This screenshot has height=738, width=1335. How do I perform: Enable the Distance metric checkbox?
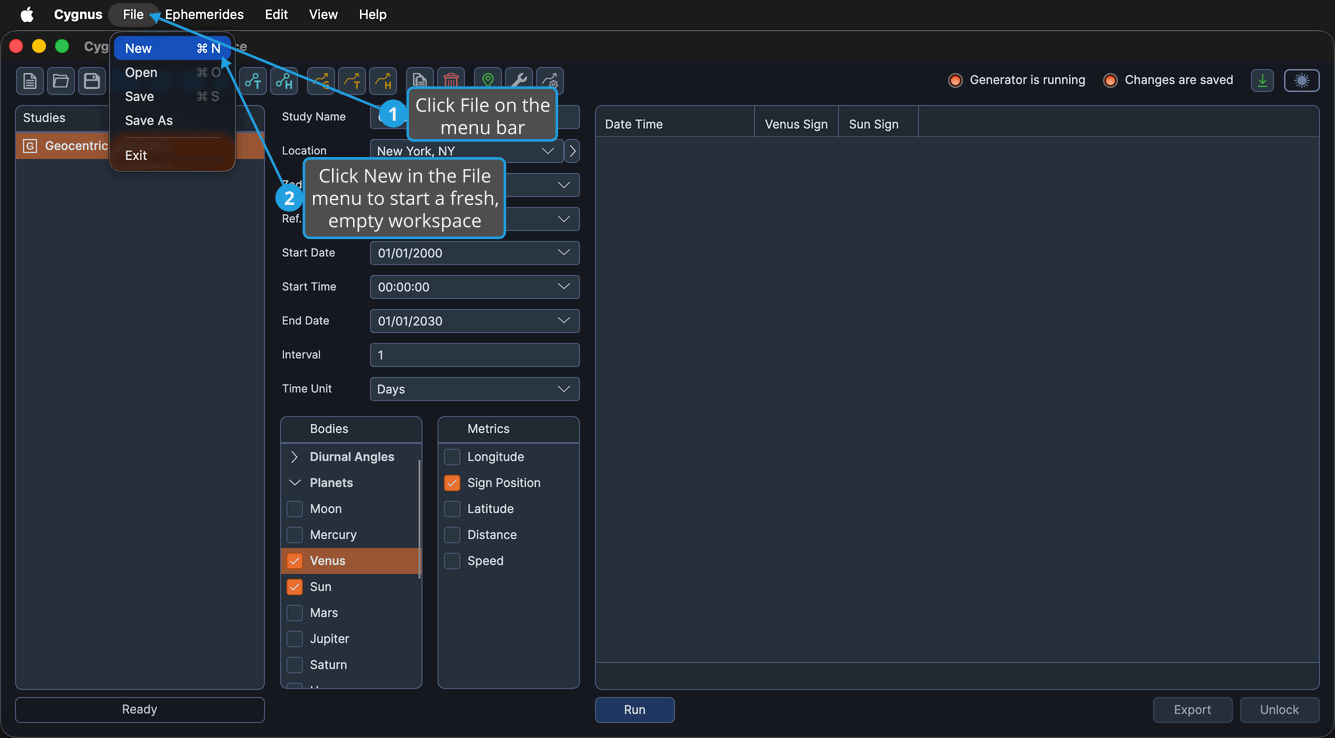pos(452,535)
